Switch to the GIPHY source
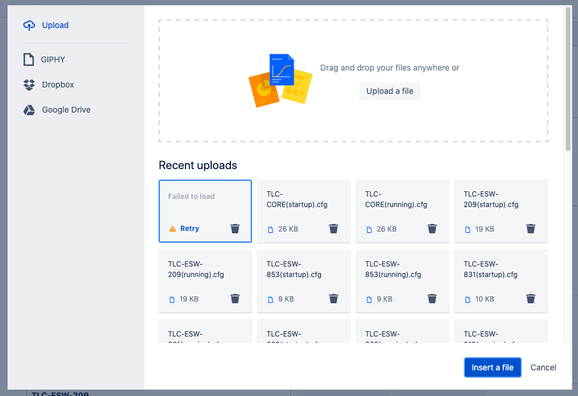The image size is (578, 396). click(x=53, y=59)
